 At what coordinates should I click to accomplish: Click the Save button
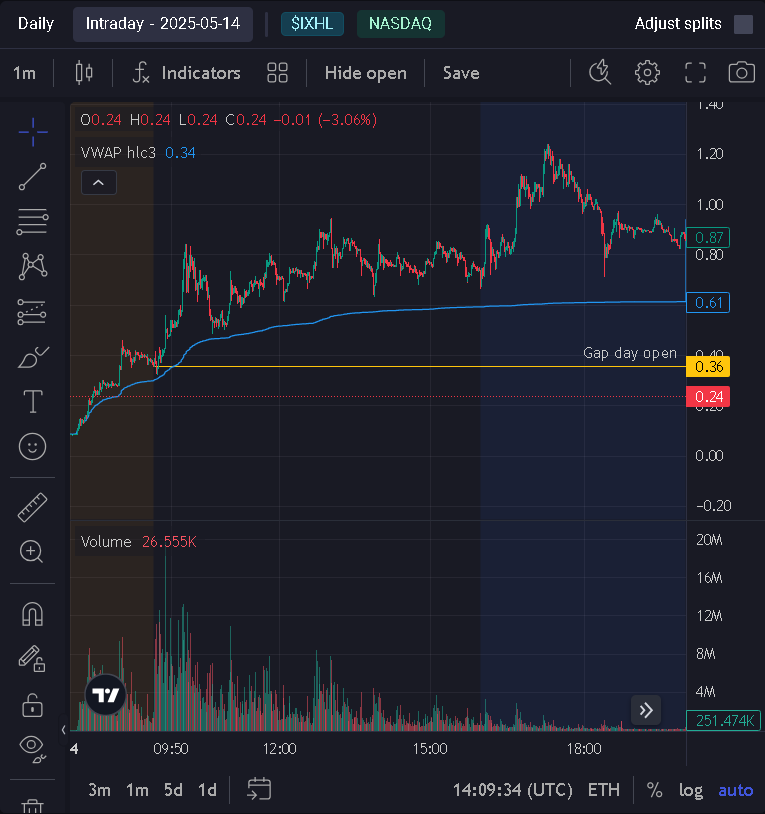(x=461, y=73)
